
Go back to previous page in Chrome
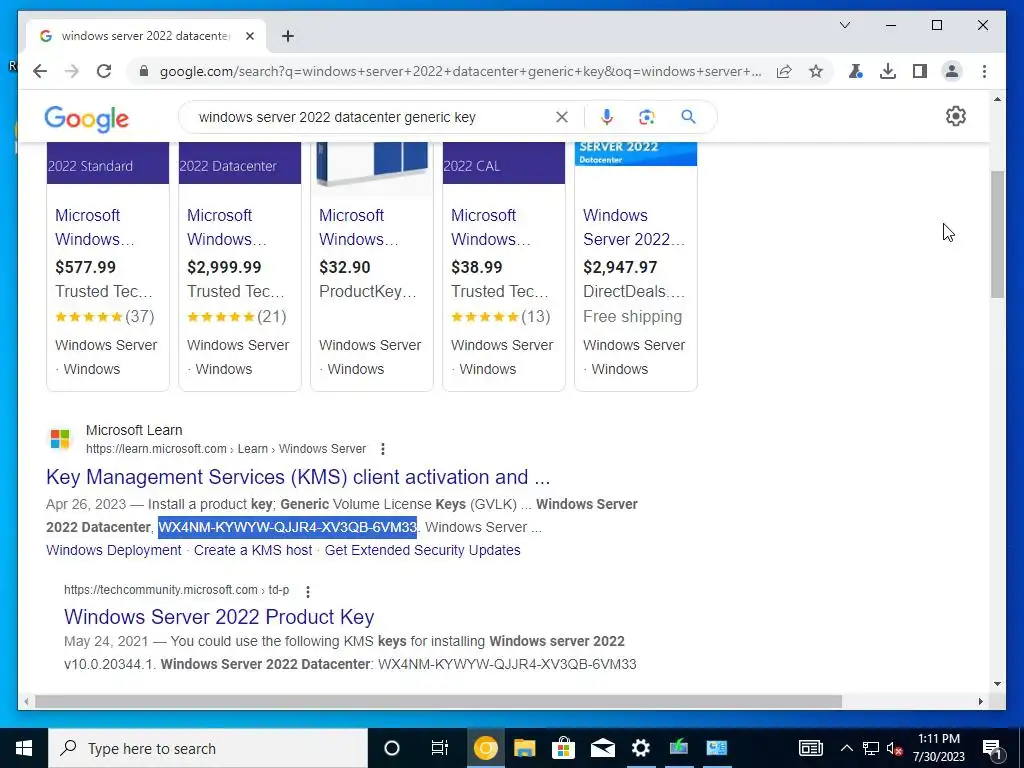(x=40, y=71)
